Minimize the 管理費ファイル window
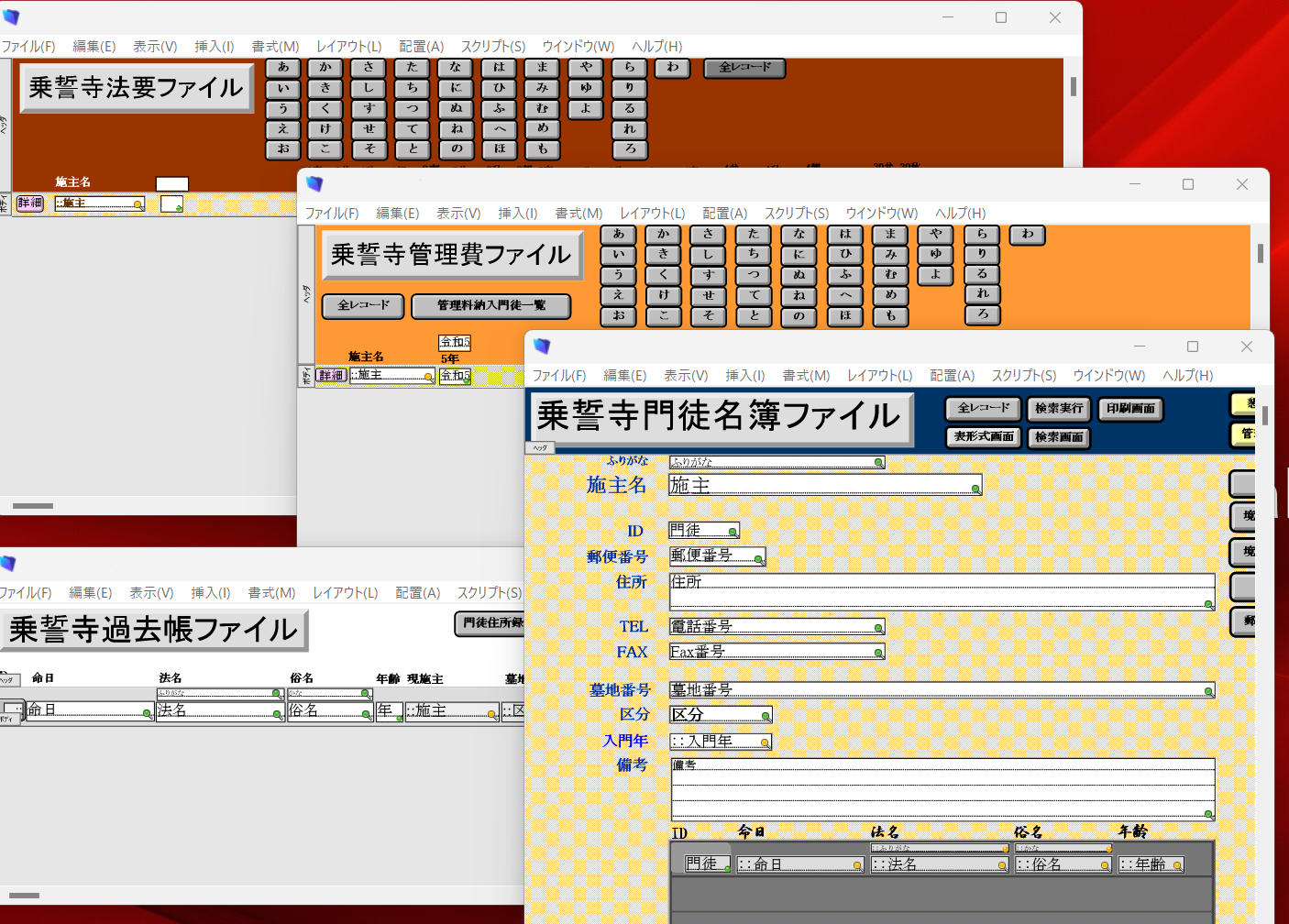The width and height of the screenshot is (1289, 924). (1135, 184)
